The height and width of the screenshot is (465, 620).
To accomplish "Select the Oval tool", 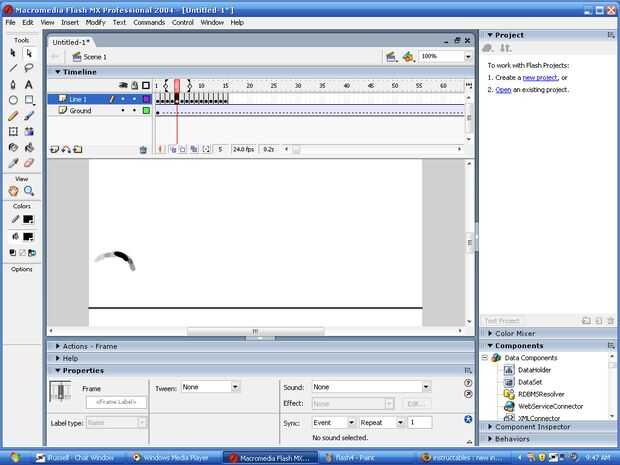I will pos(13,100).
